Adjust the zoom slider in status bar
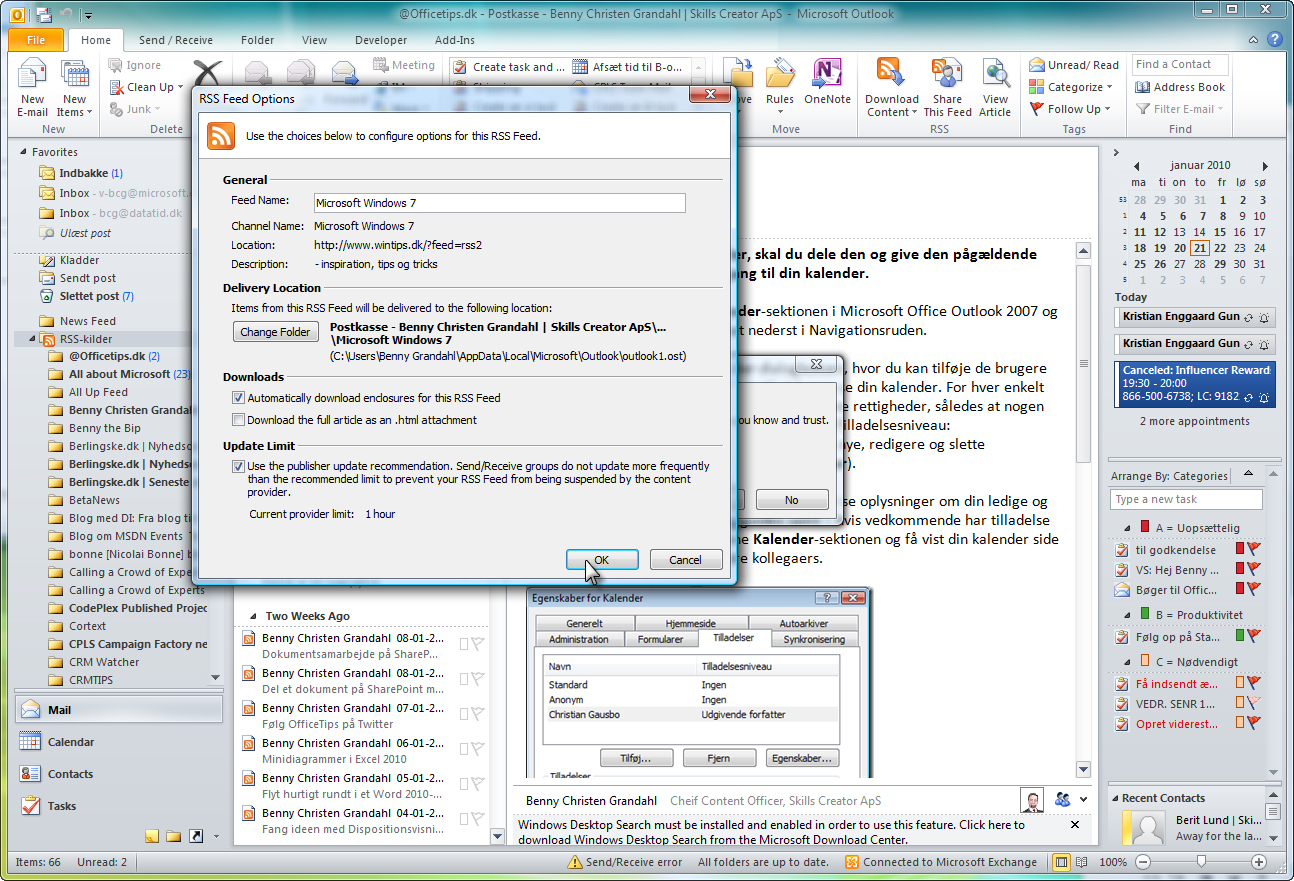 tap(1201, 862)
